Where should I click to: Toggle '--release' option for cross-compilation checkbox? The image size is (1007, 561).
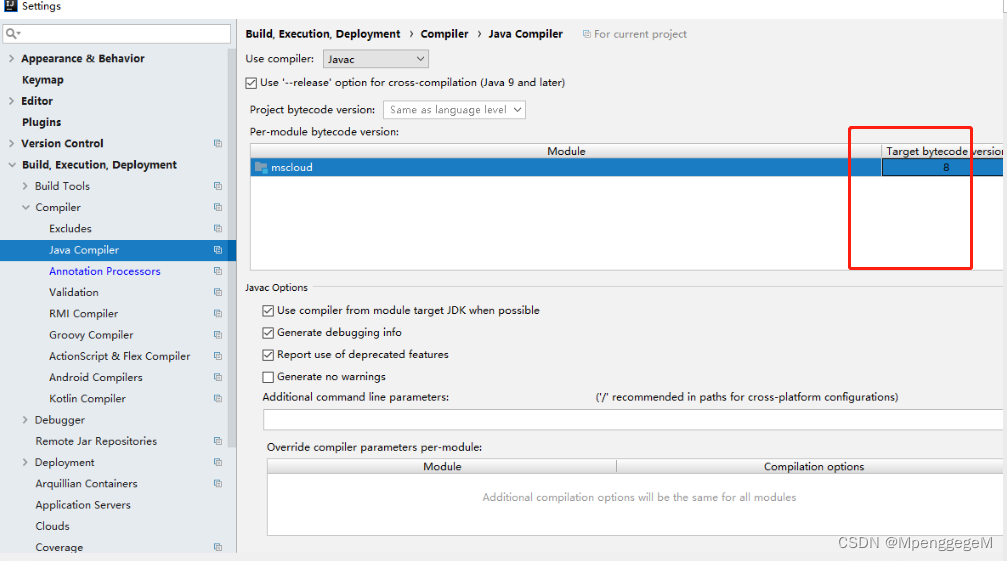[251, 83]
